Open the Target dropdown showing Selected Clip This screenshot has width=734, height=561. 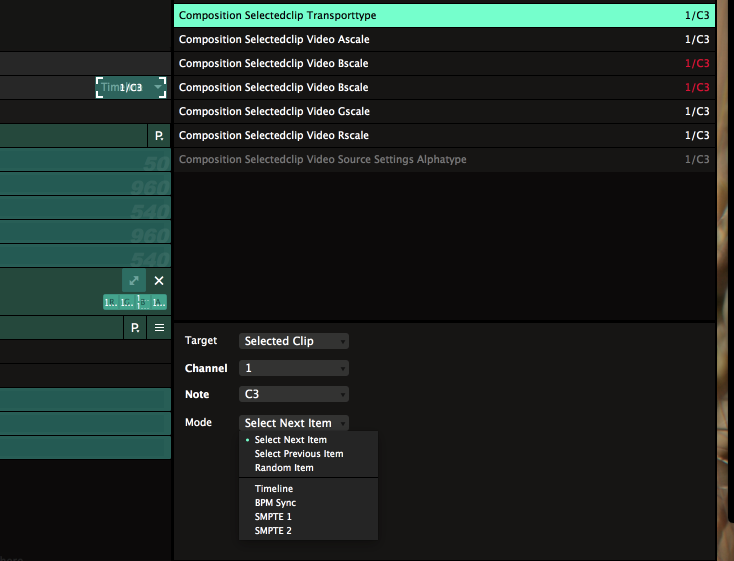[x=294, y=341]
